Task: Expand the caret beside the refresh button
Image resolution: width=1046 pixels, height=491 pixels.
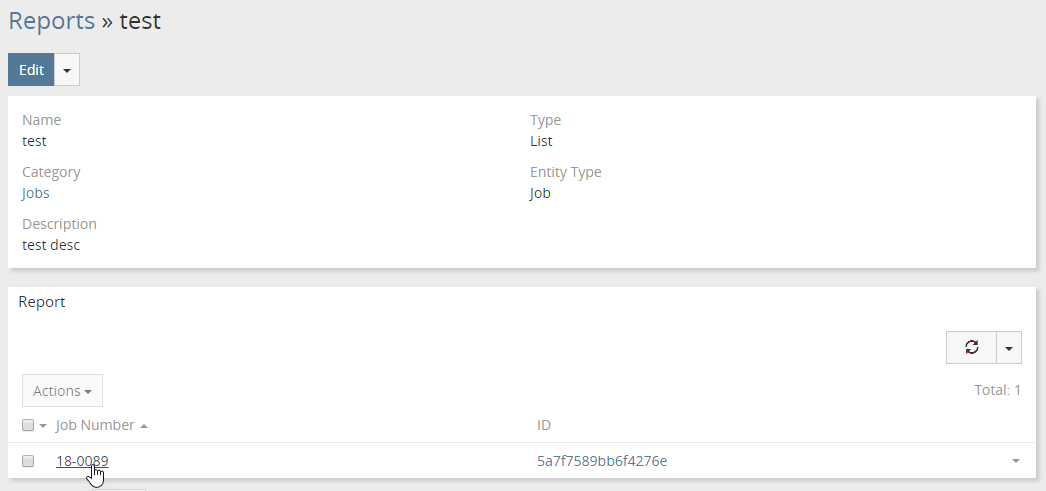Action: point(1008,347)
